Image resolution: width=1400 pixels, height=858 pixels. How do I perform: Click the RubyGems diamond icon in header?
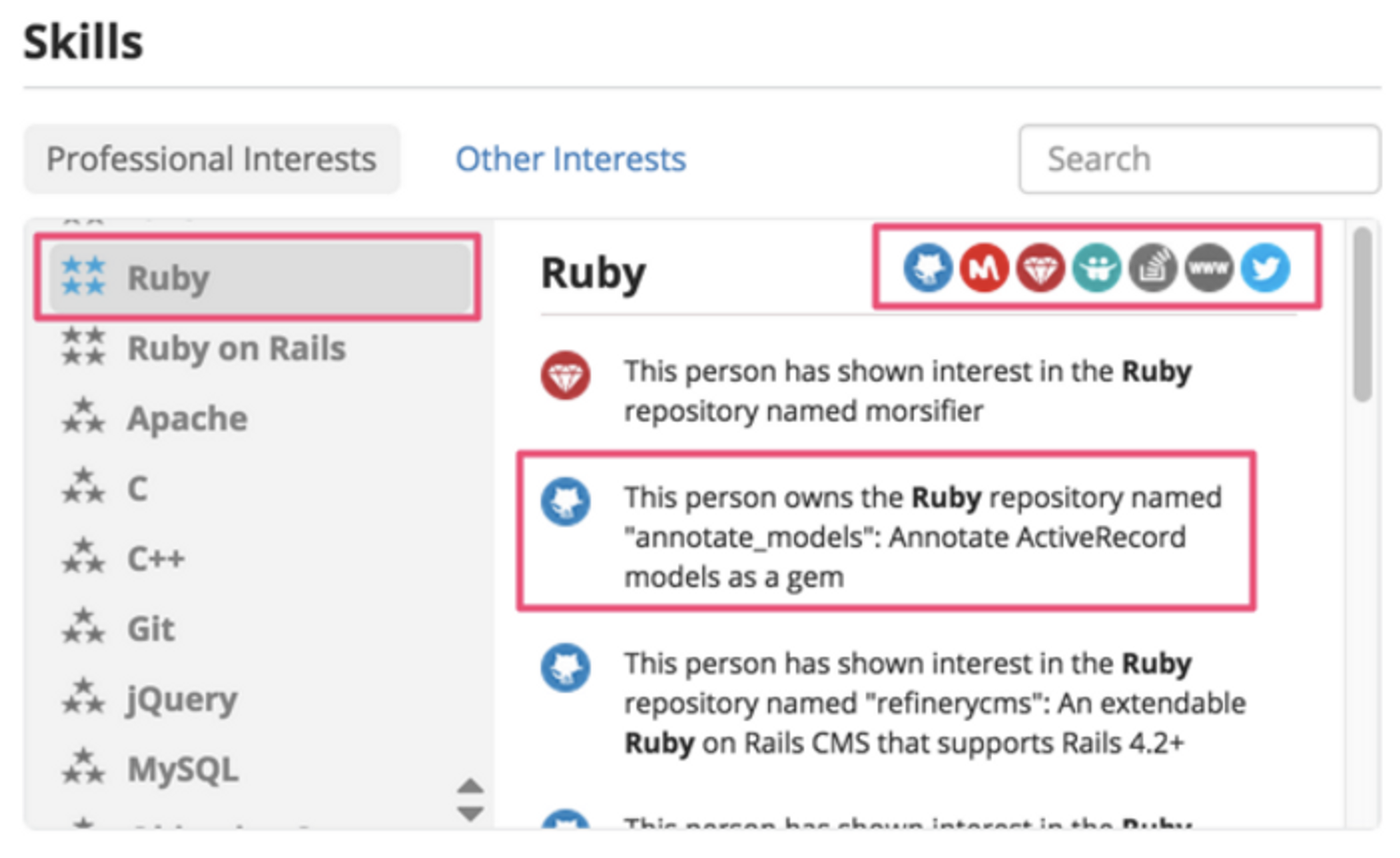(x=1040, y=268)
